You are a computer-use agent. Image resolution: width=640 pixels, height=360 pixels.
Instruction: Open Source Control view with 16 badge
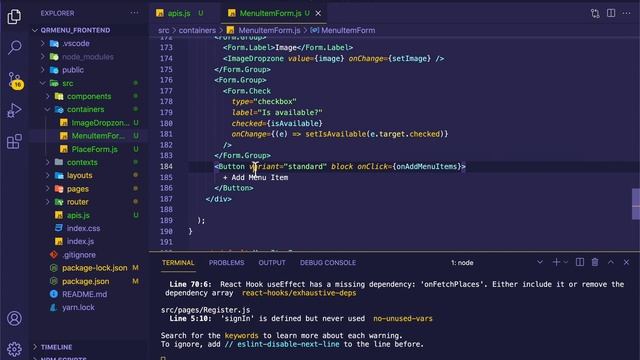click(15, 80)
